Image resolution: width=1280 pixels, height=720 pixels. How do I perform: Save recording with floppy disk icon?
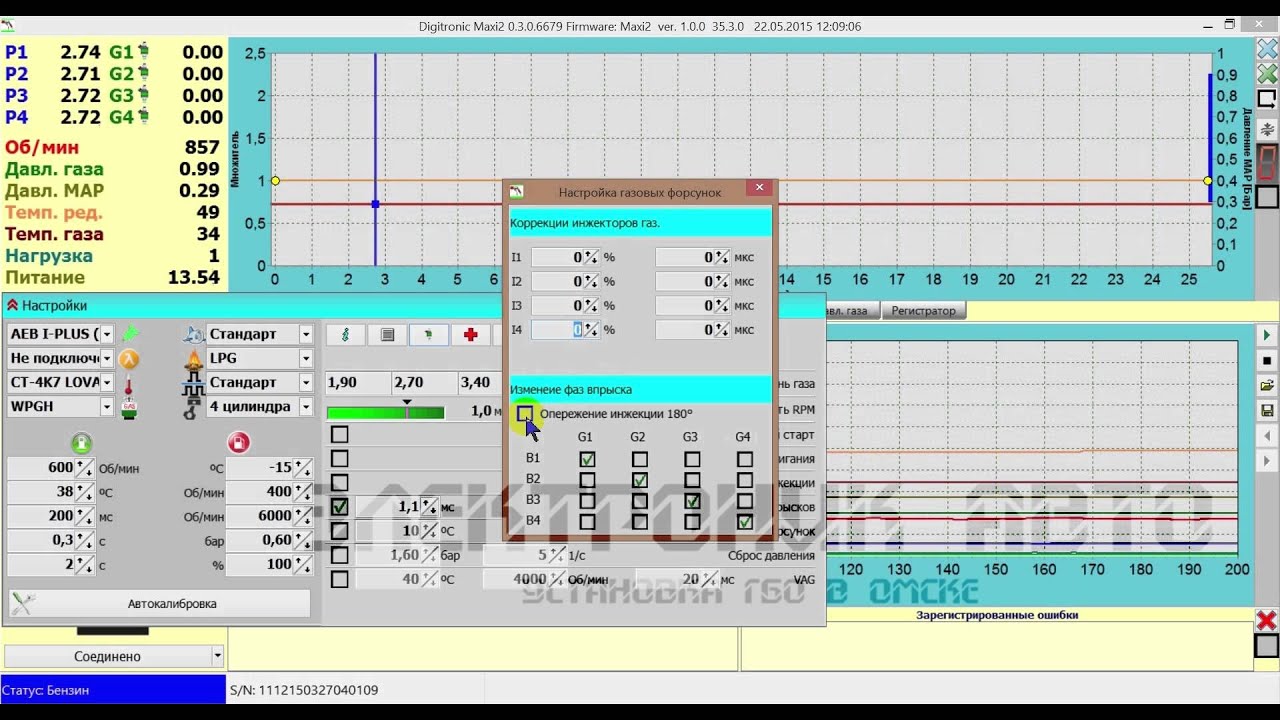pos(1267,410)
